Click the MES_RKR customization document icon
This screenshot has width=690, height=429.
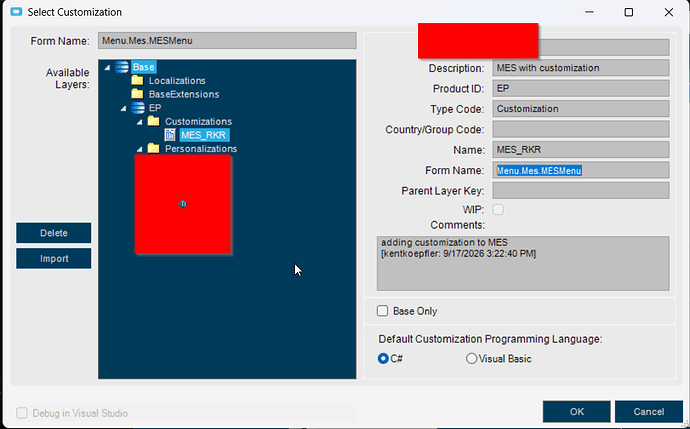pyautogui.click(x=170, y=135)
